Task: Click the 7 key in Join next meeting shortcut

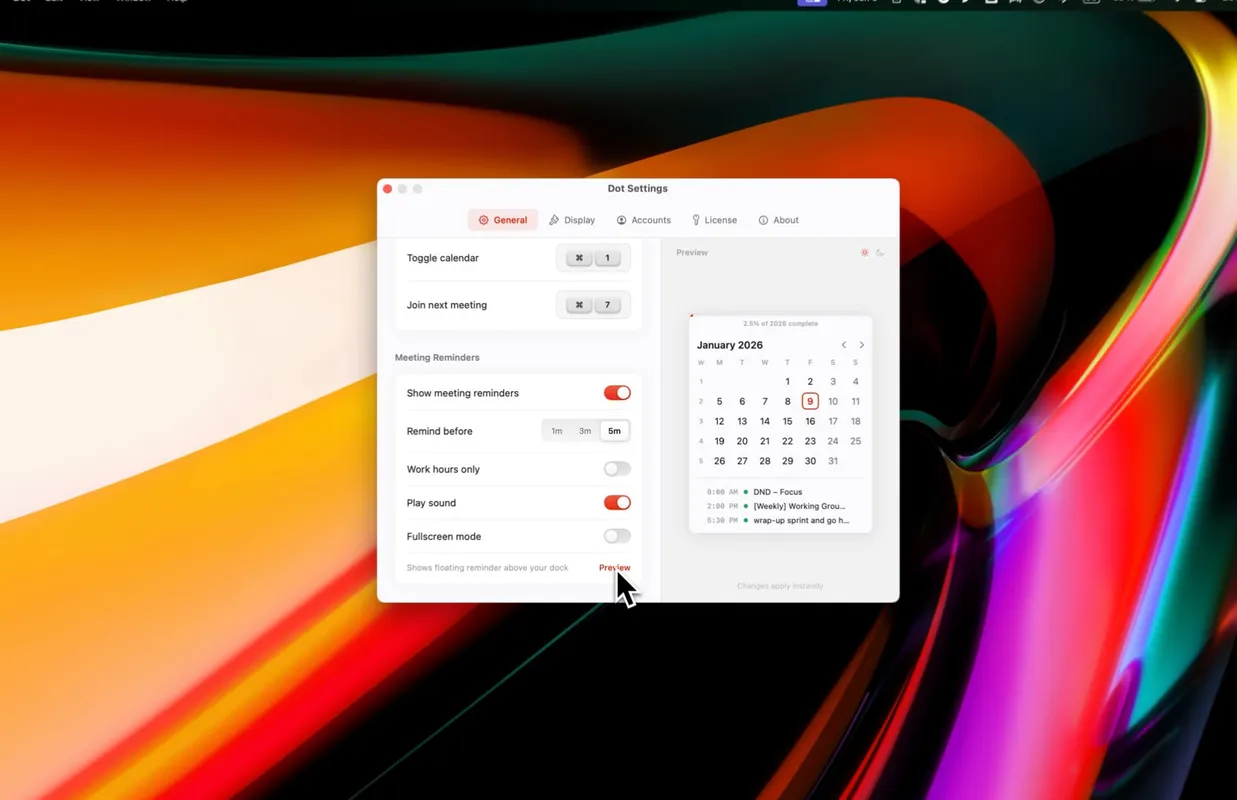Action: click(x=607, y=305)
